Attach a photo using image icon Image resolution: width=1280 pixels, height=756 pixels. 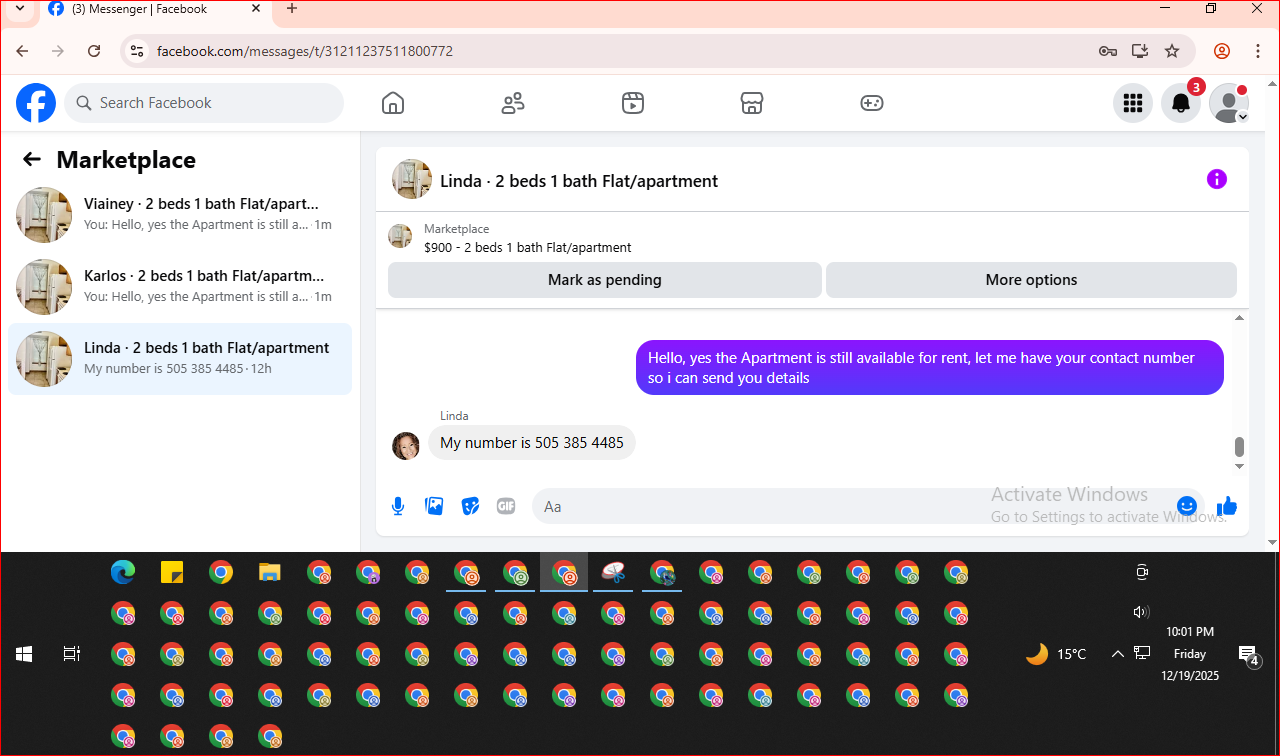click(x=434, y=506)
